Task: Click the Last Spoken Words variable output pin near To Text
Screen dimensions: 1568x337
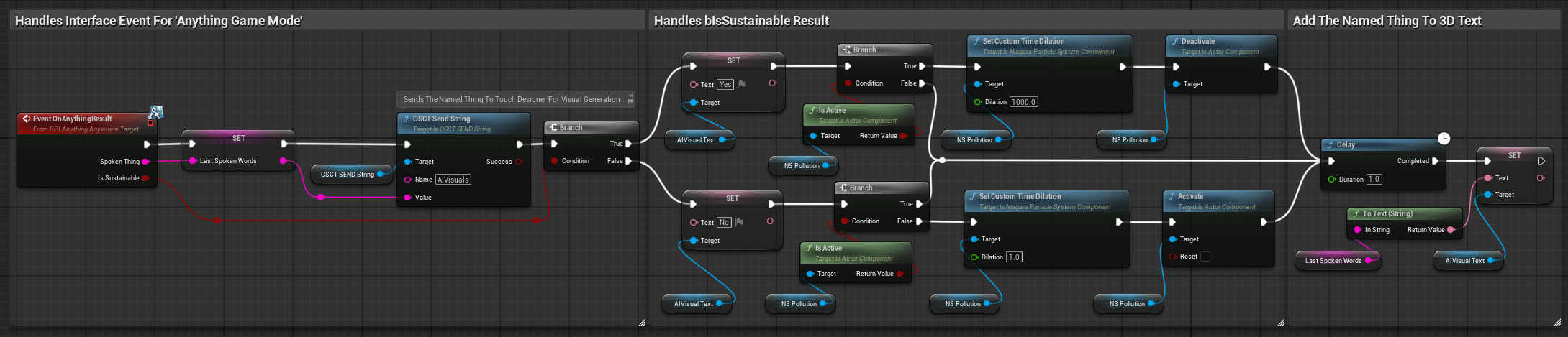Action: (1369, 261)
